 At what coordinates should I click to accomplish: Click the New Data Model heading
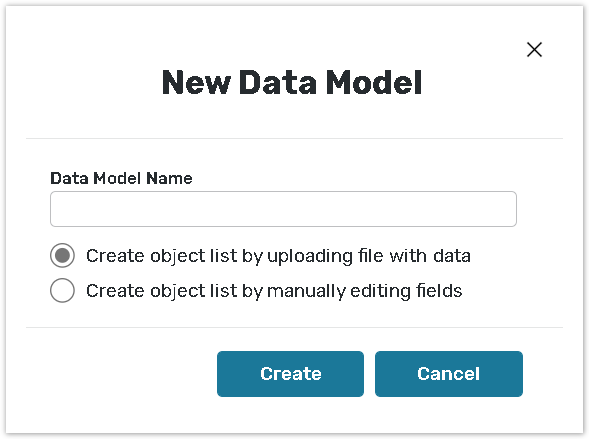[x=292, y=82]
